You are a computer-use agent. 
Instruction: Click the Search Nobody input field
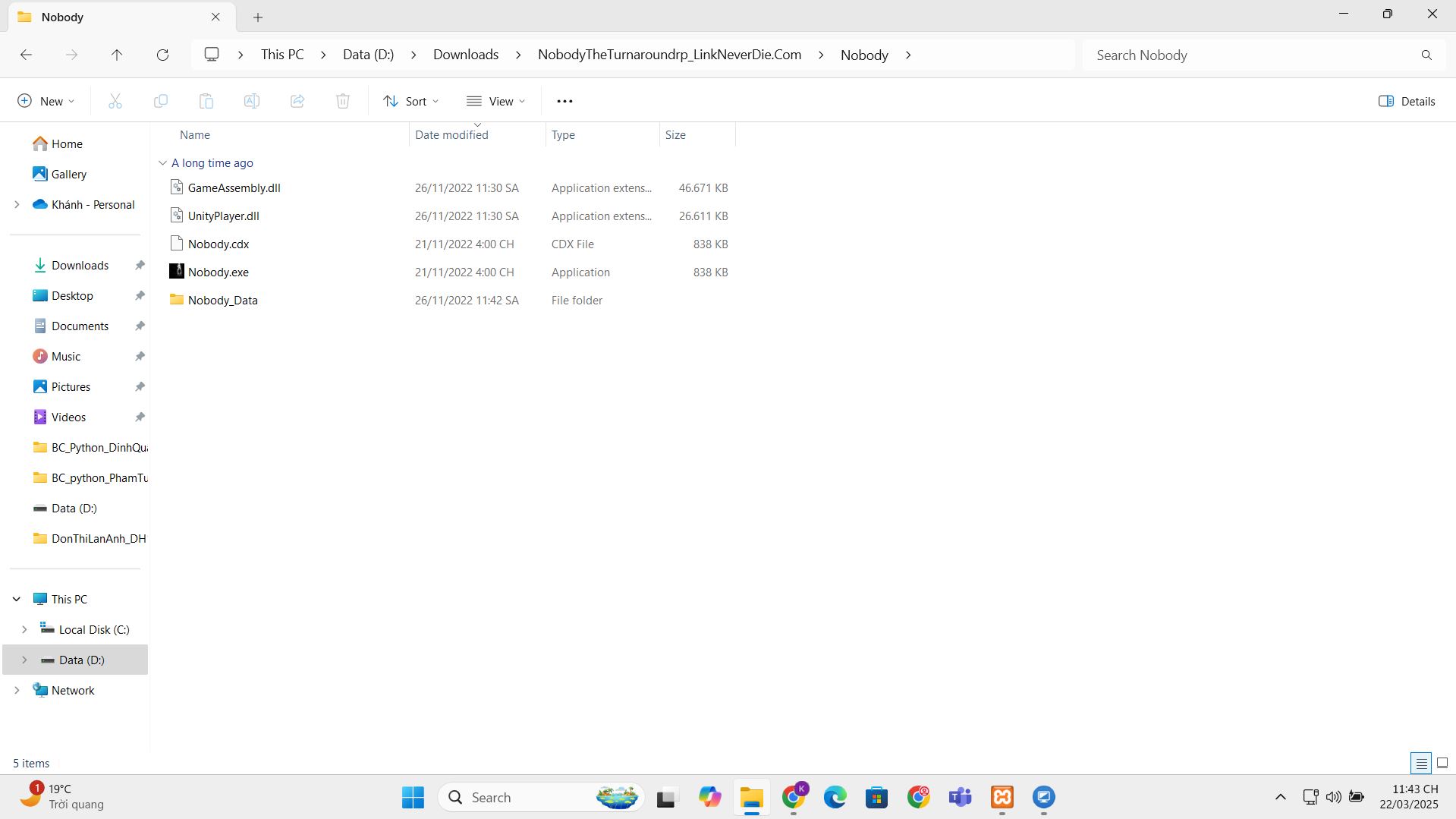(1252, 55)
